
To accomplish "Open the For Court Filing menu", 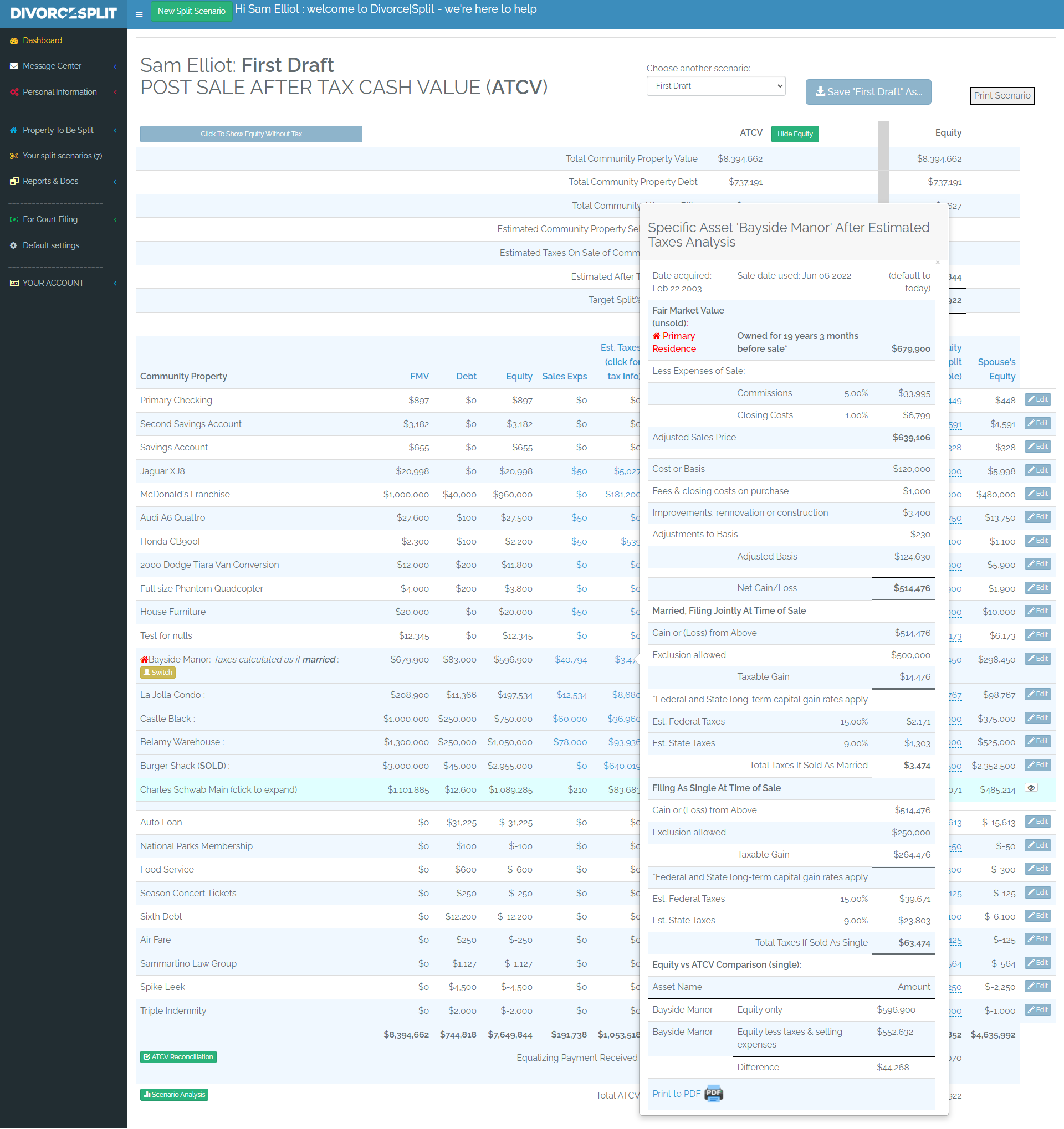I will (x=50, y=220).
